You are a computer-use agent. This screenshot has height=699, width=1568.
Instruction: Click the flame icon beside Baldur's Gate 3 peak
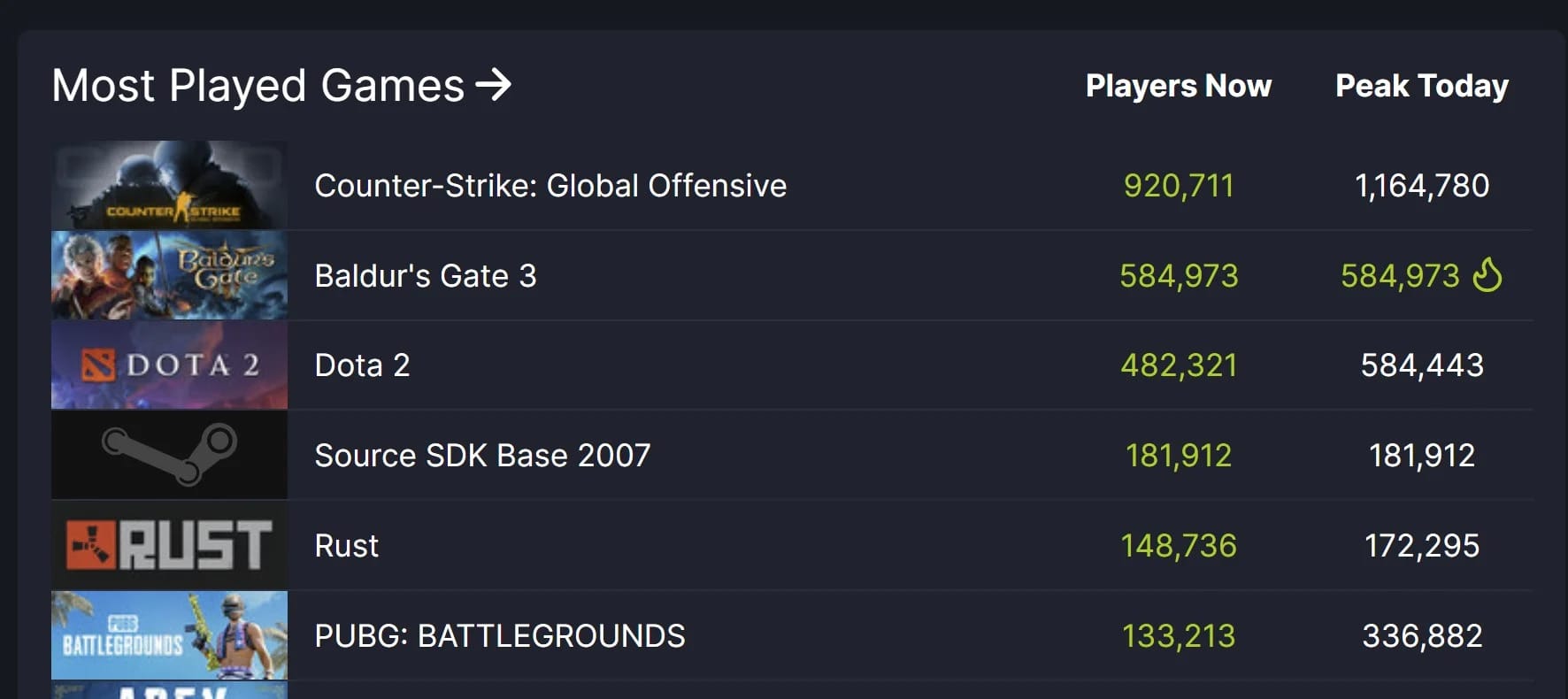tap(1487, 275)
